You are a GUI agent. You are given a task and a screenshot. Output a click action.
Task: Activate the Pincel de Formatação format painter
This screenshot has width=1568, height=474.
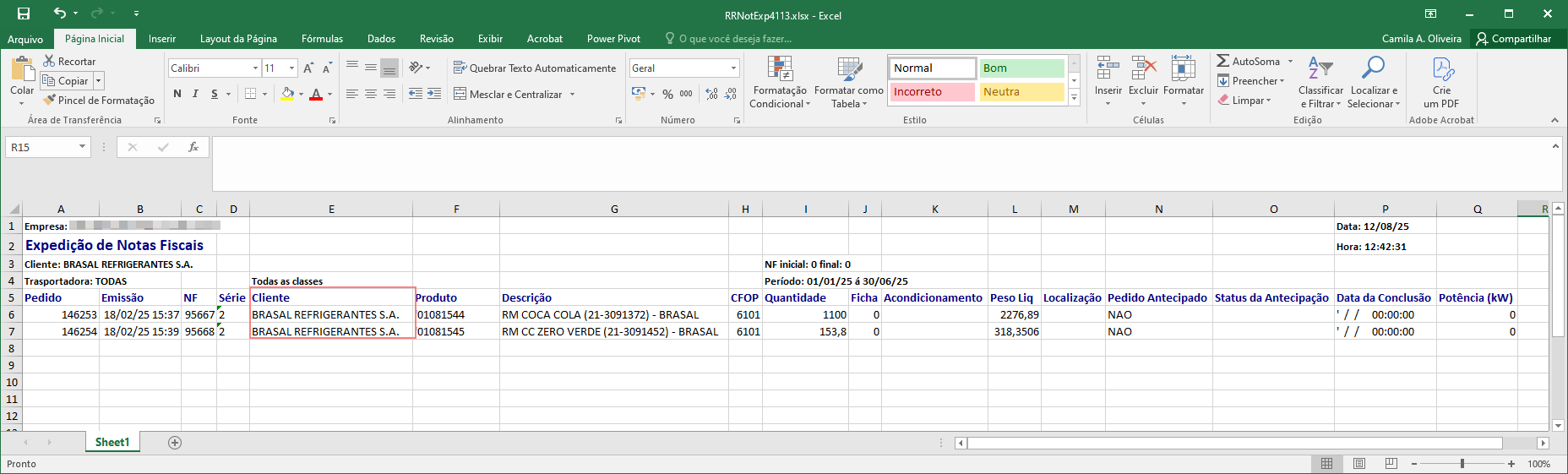[x=99, y=101]
